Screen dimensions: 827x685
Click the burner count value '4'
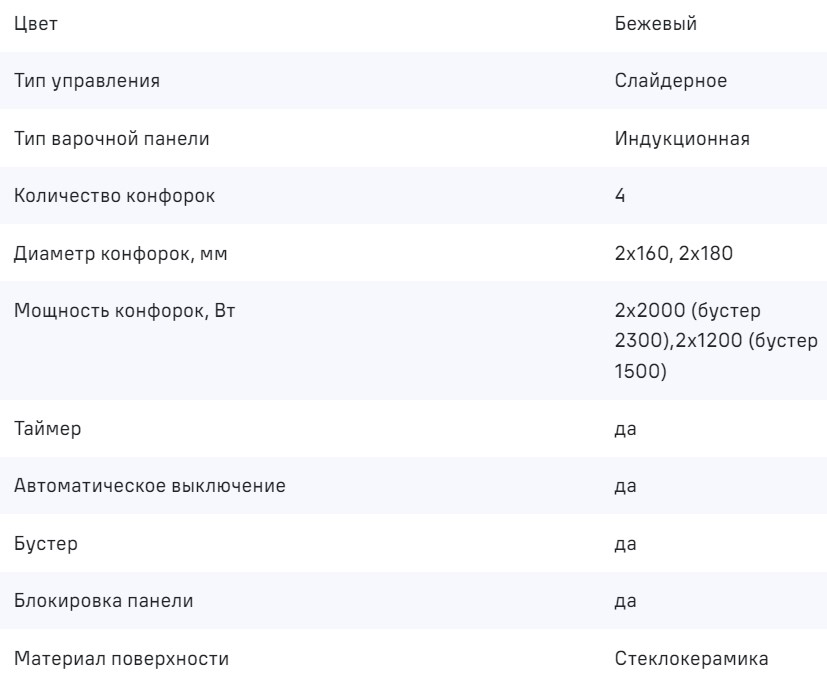pyautogui.click(x=621, y=196)
